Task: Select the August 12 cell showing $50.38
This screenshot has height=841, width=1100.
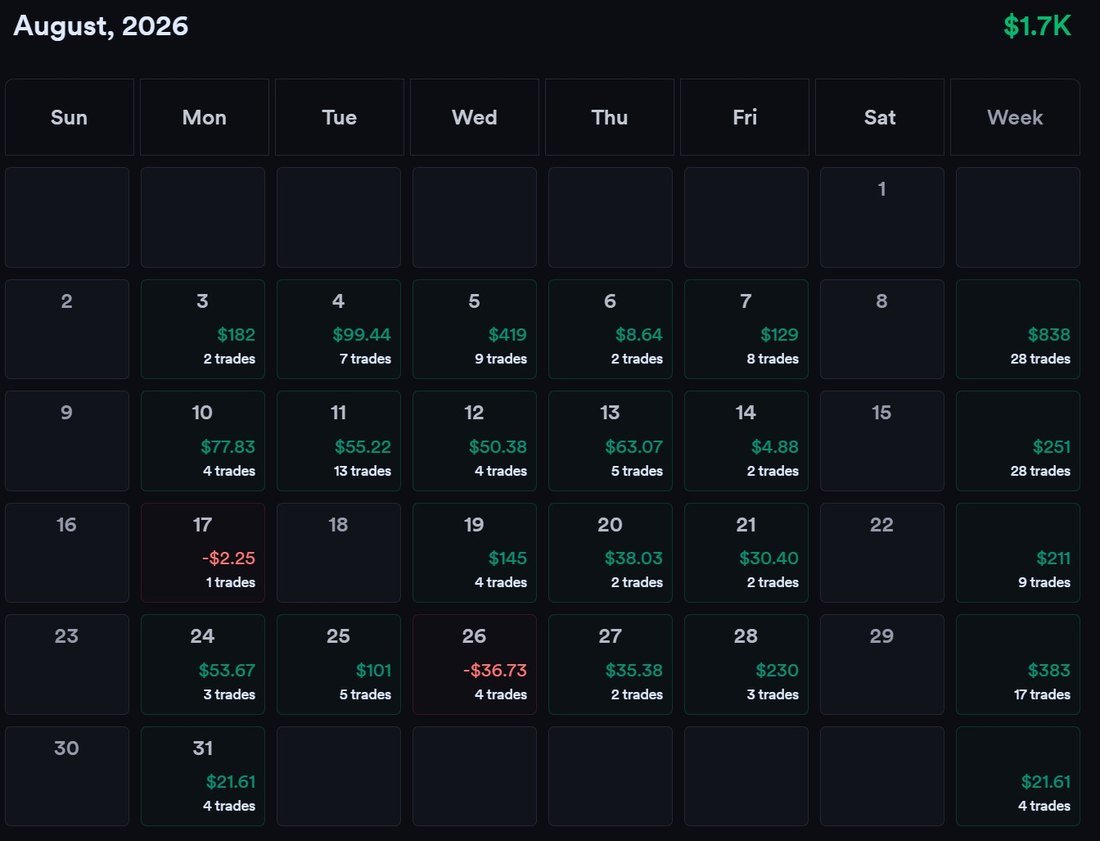Action: click(474, 440)
